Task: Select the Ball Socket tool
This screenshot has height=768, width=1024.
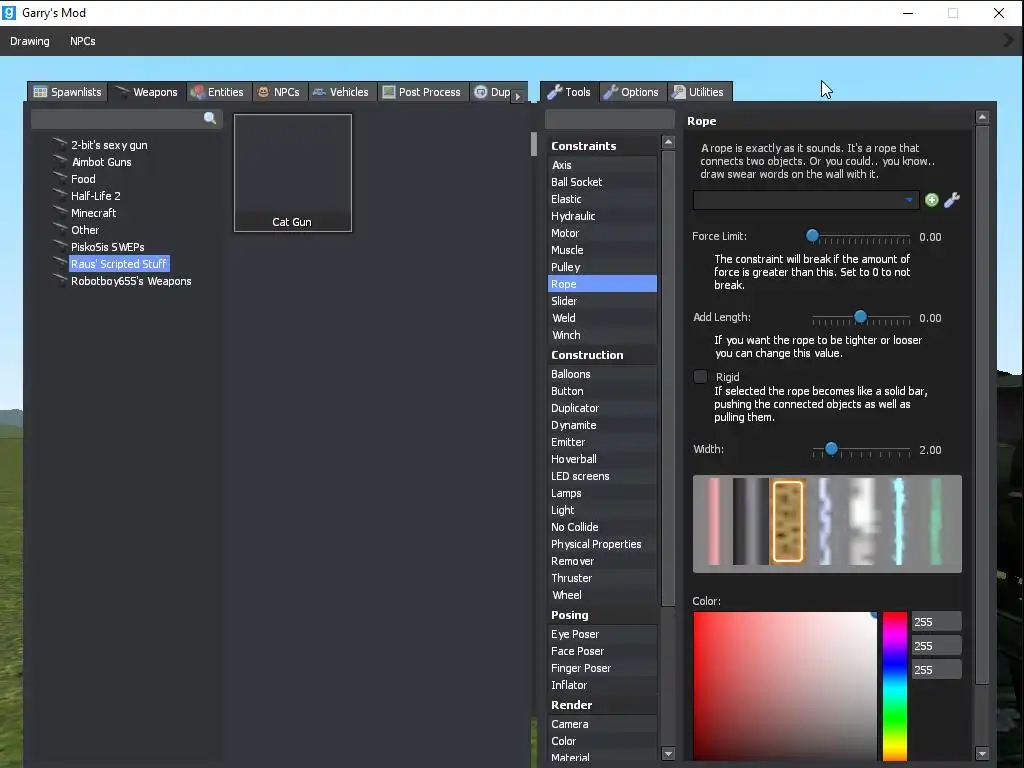Action: point(602,182)
